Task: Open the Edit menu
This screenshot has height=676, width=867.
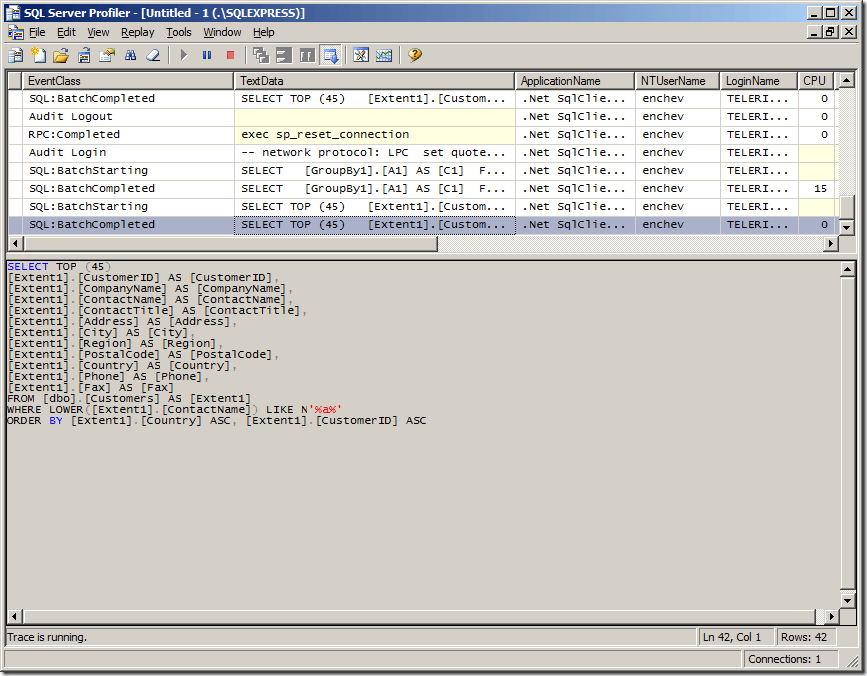Action: click(x=66, y=33)
